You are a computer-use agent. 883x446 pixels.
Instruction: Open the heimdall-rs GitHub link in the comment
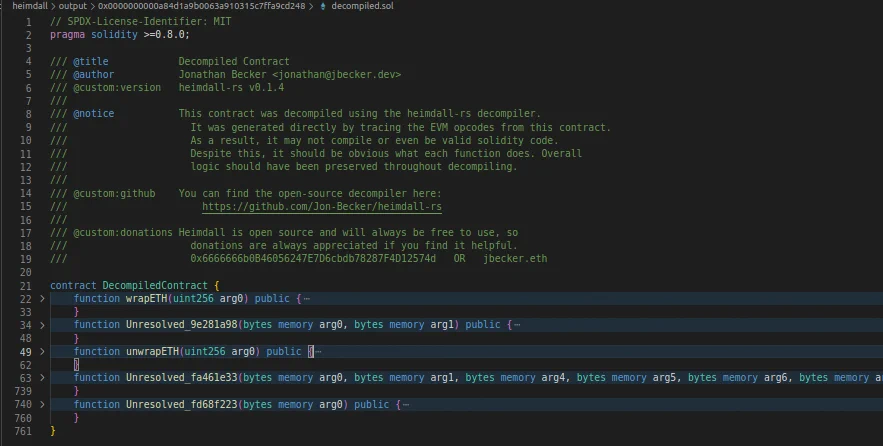[x=322, y=206]
